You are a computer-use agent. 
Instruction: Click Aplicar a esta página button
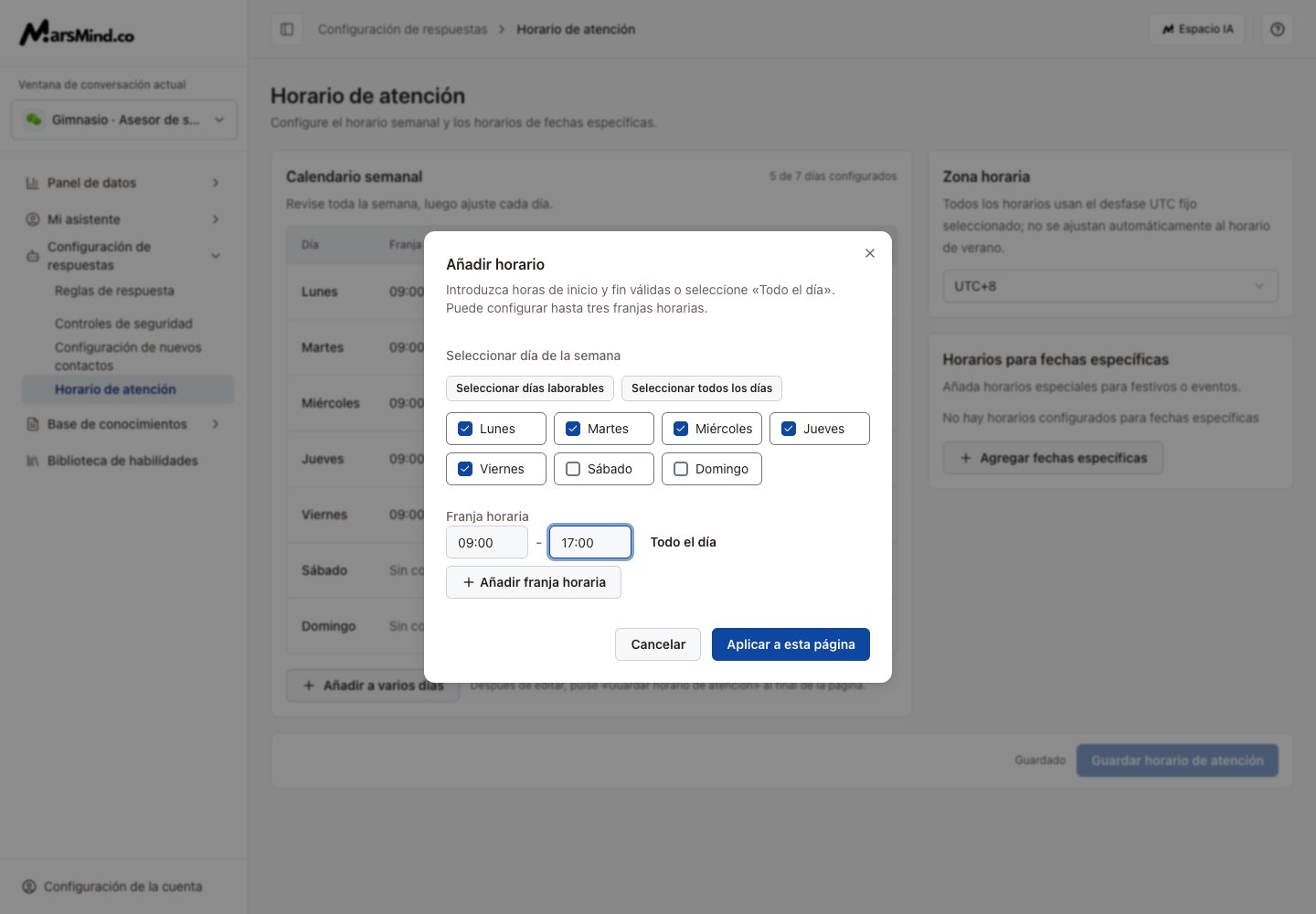click(x=791, y=644)
